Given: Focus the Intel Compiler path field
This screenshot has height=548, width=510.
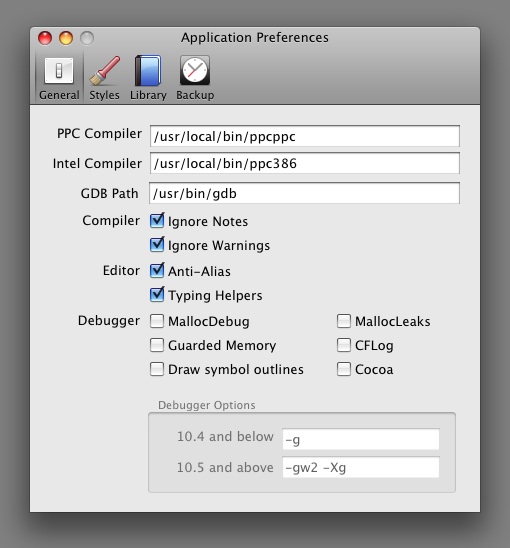Looking at the screenshot, I should coord(304,163).
